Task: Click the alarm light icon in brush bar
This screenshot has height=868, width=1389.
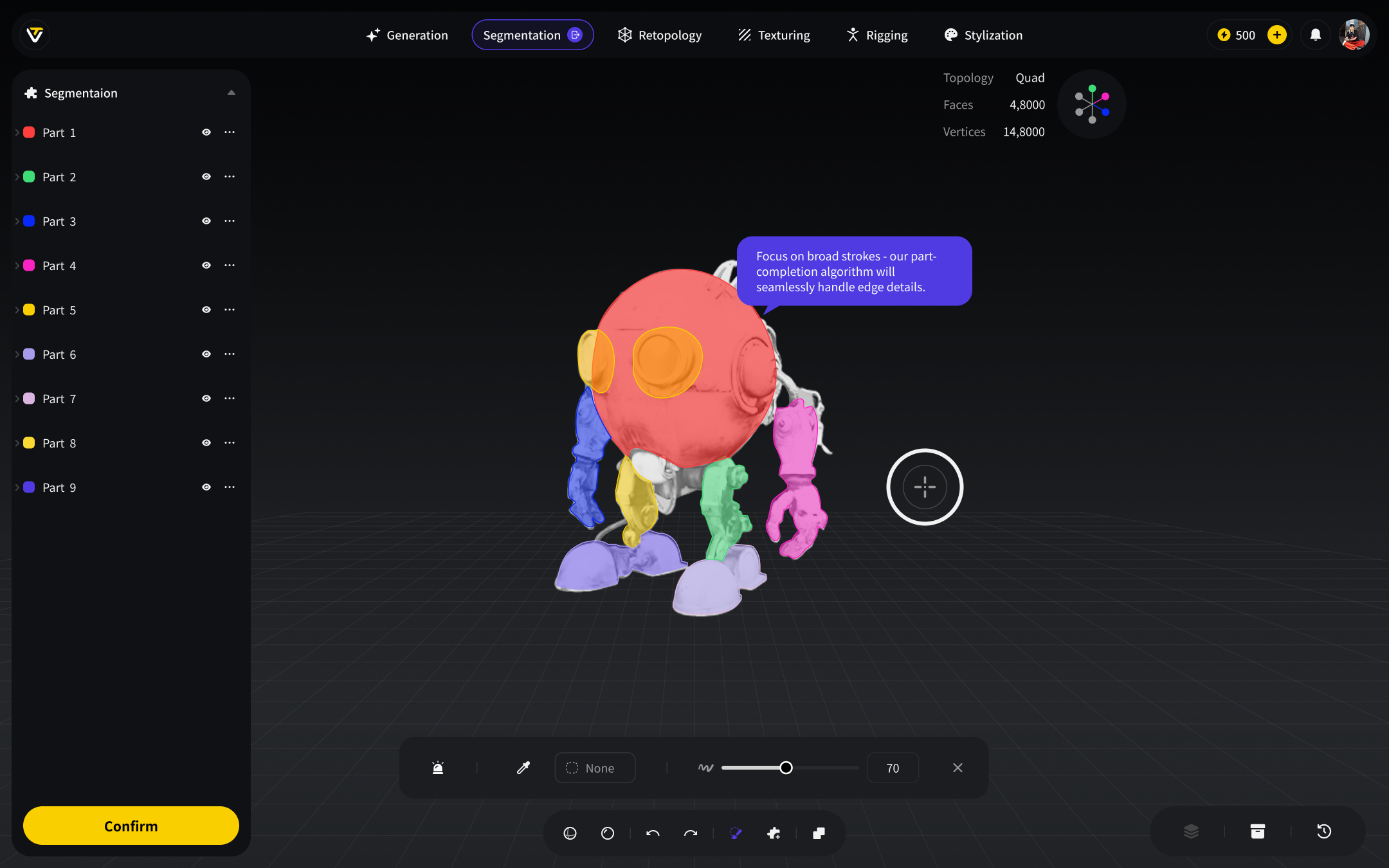Action: (x=438, y=768)
